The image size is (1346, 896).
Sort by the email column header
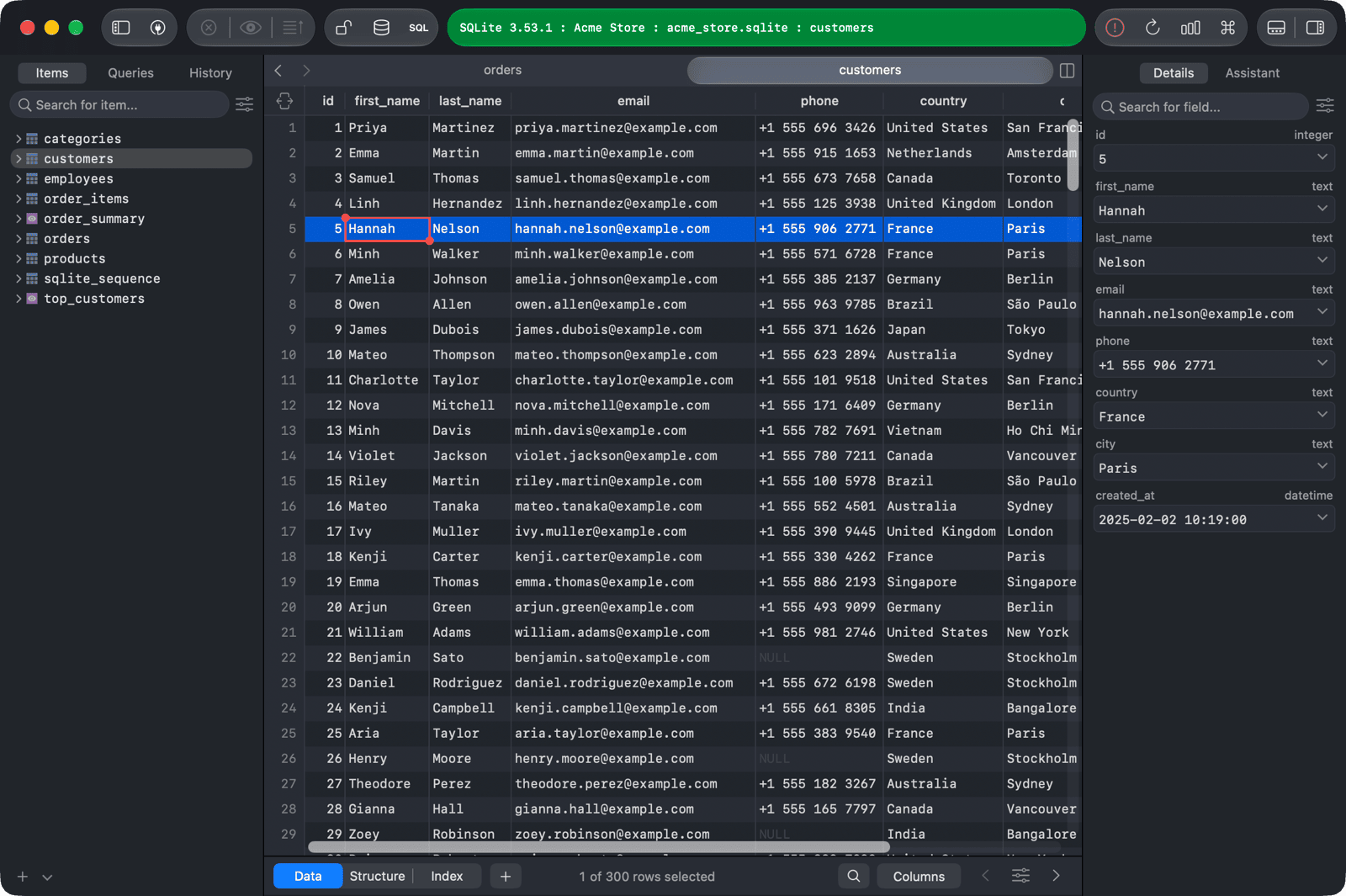point(633,101)
